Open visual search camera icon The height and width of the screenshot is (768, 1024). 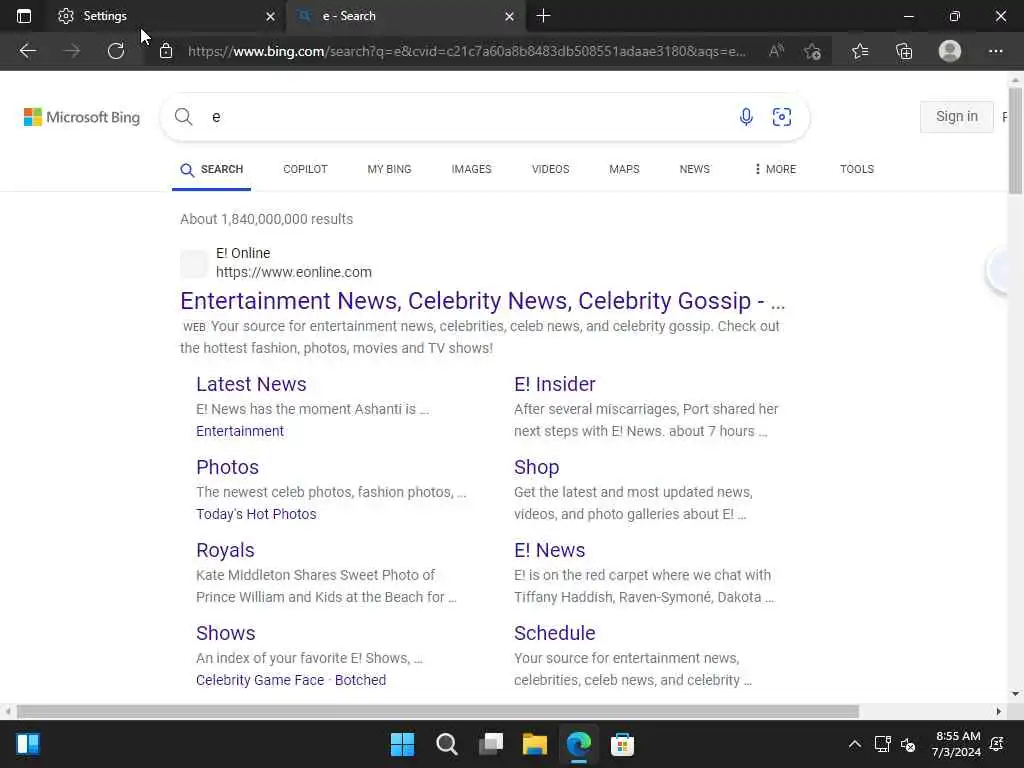coord(782,117)
